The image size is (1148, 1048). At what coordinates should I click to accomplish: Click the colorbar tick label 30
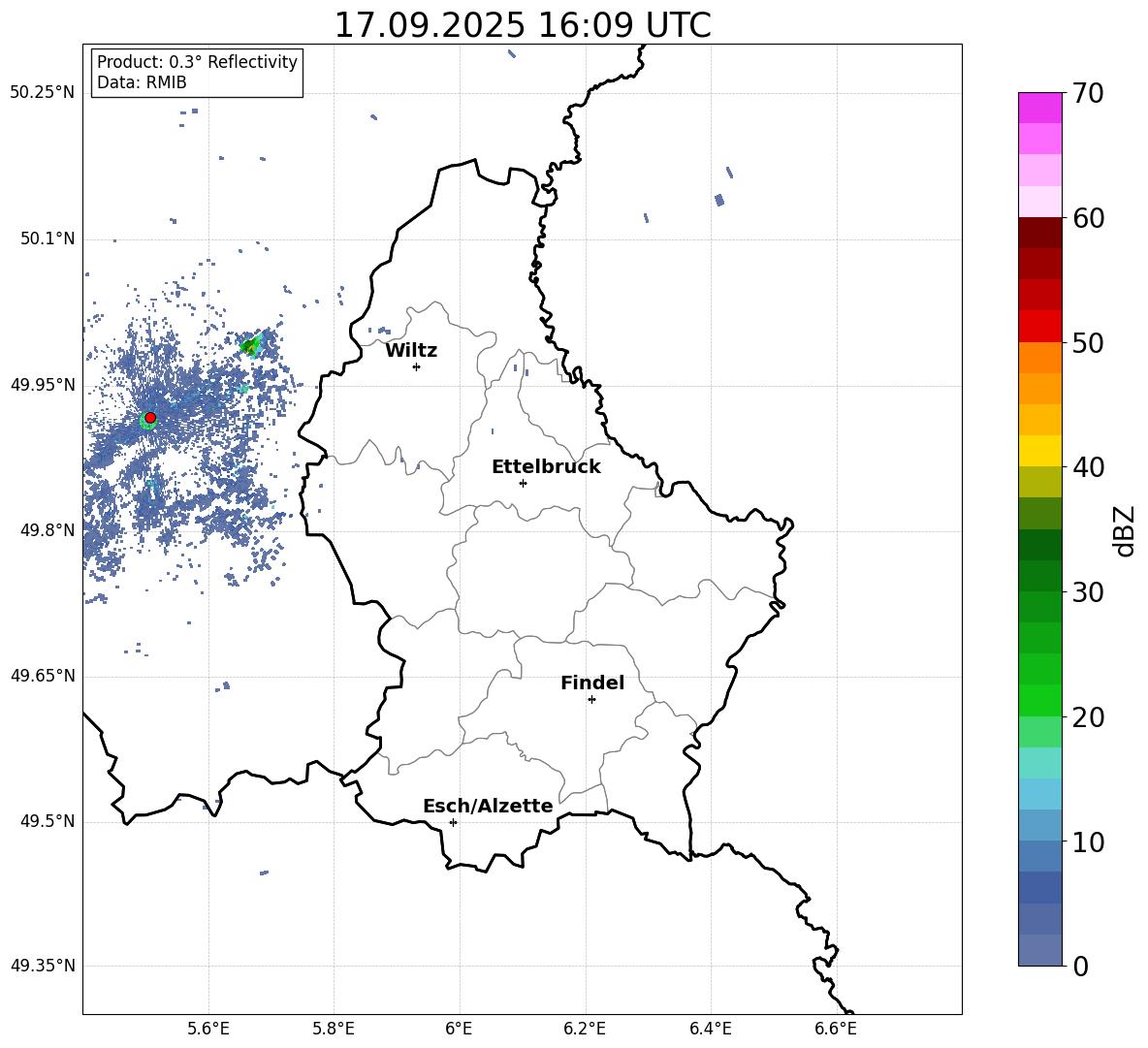[1088, 591]
